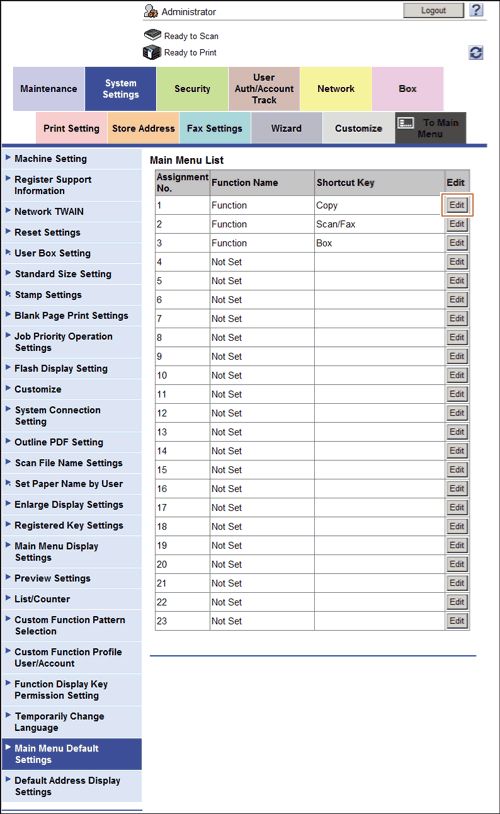
Task: Log out with the Logout button
Action: coord(433,10)
